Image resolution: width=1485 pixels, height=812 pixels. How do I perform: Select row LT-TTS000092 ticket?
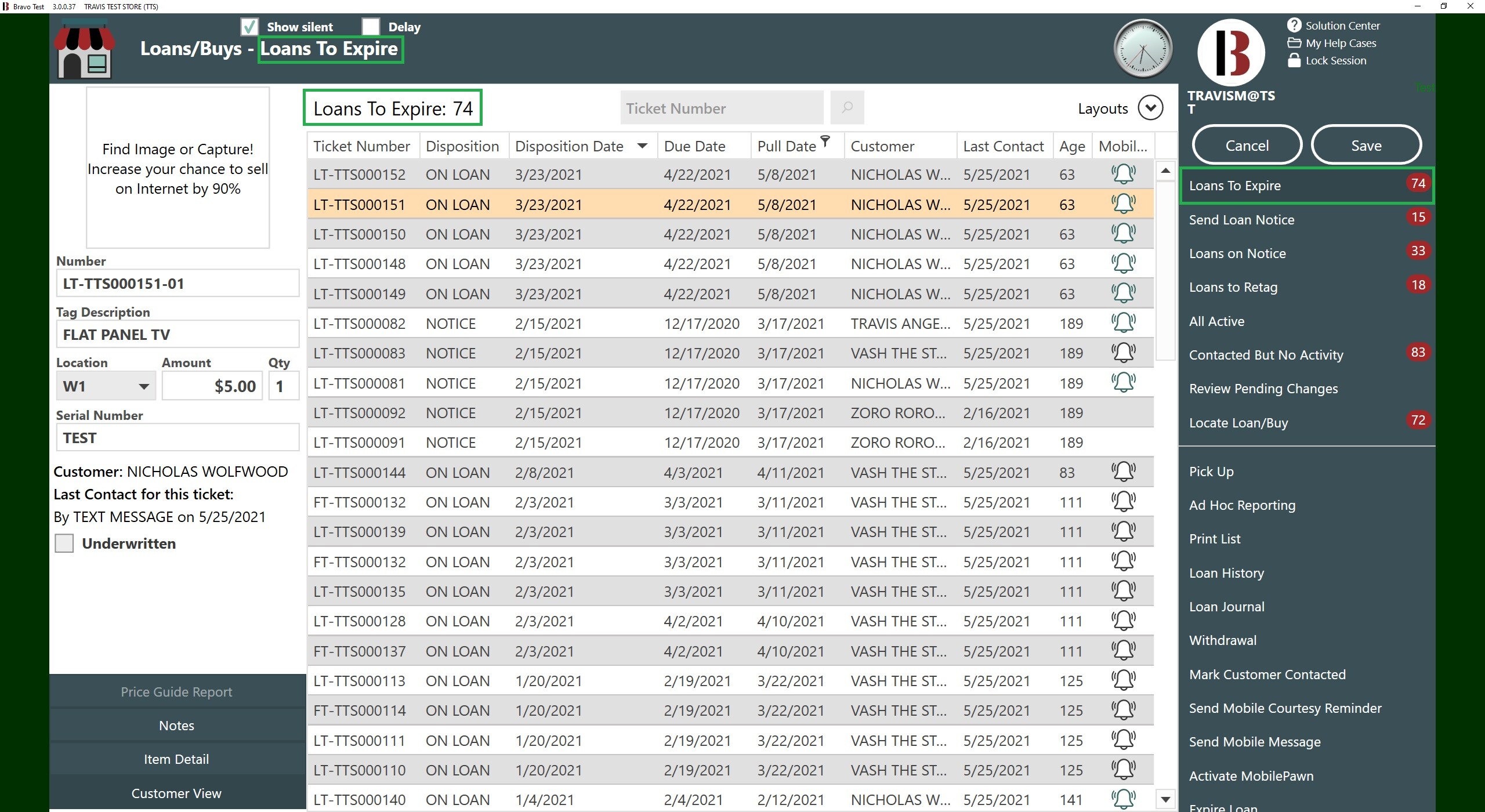730,413
